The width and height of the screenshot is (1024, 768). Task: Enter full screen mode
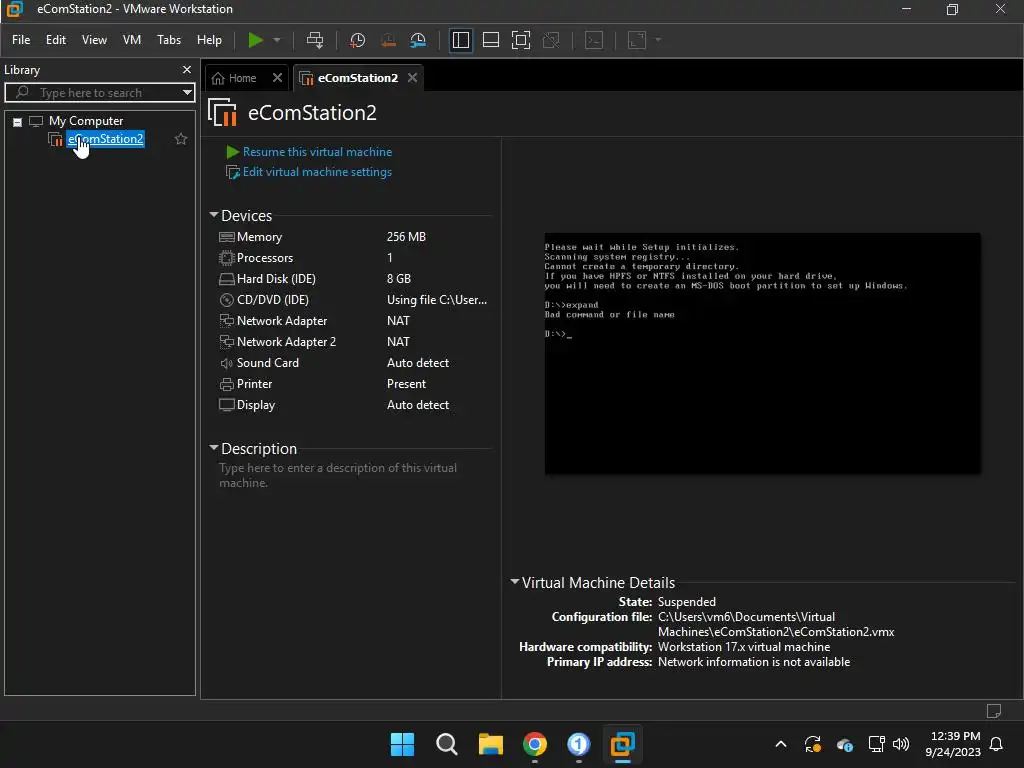pos(520,40)
